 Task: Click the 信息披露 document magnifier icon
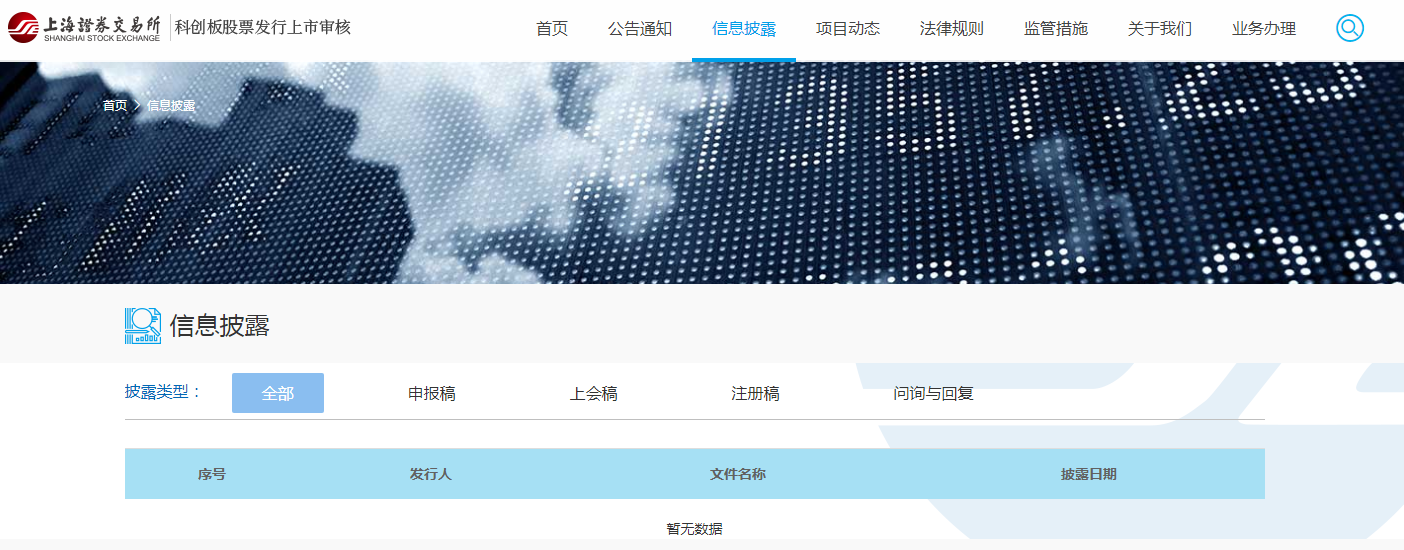point(143,325)
